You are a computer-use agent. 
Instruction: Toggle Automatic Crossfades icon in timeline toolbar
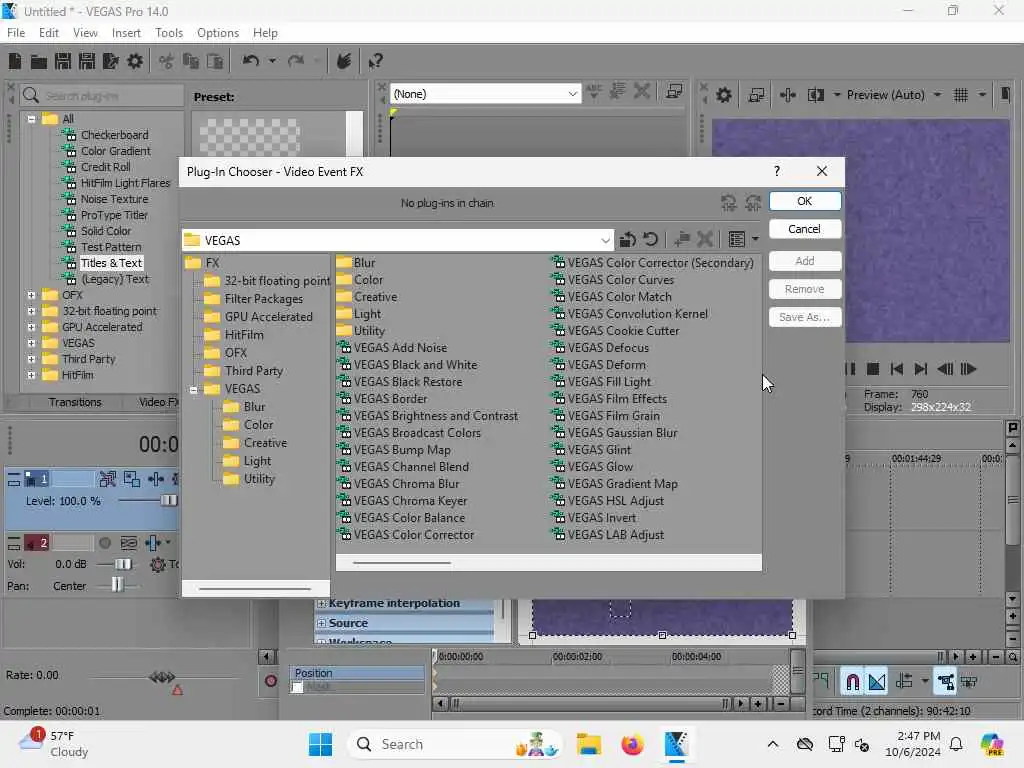(877, 682)
